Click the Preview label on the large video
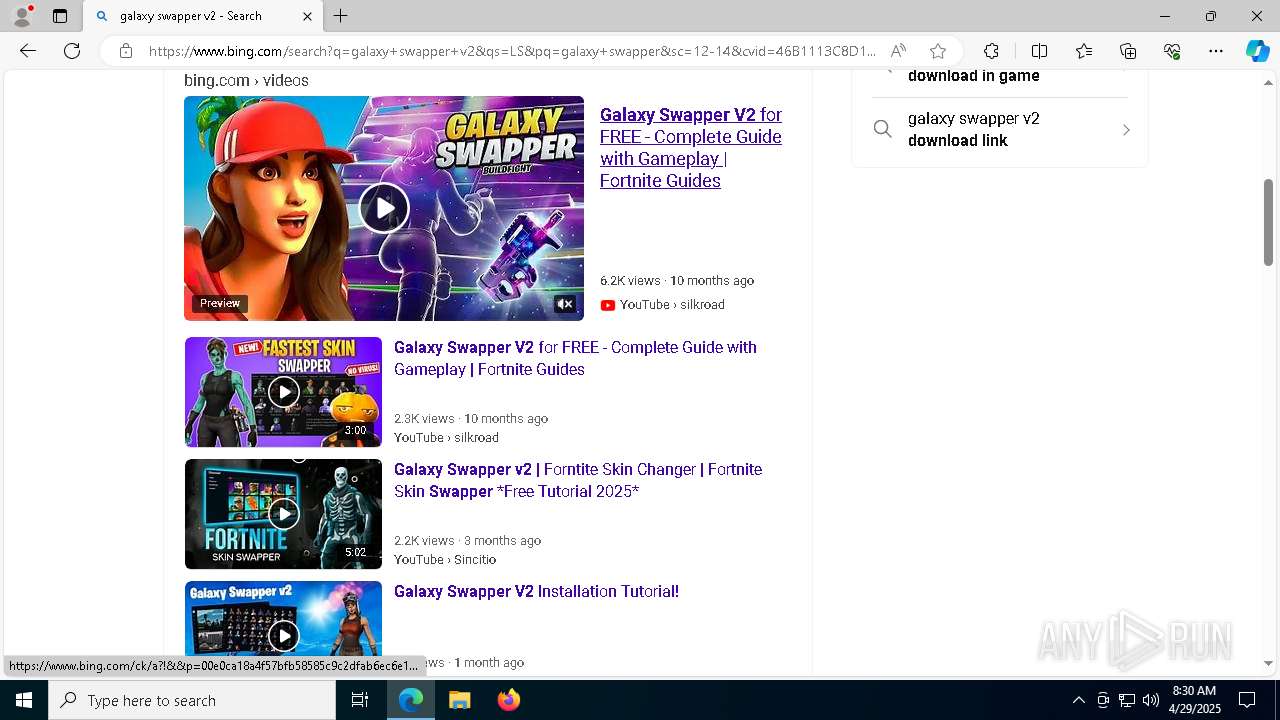 [x=220, y=303]
